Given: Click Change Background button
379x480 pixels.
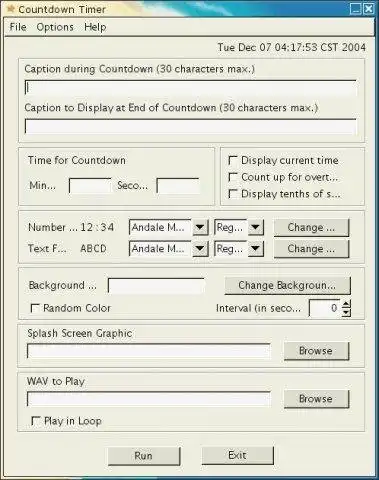Looking at the screenshot, I should 287,286.
